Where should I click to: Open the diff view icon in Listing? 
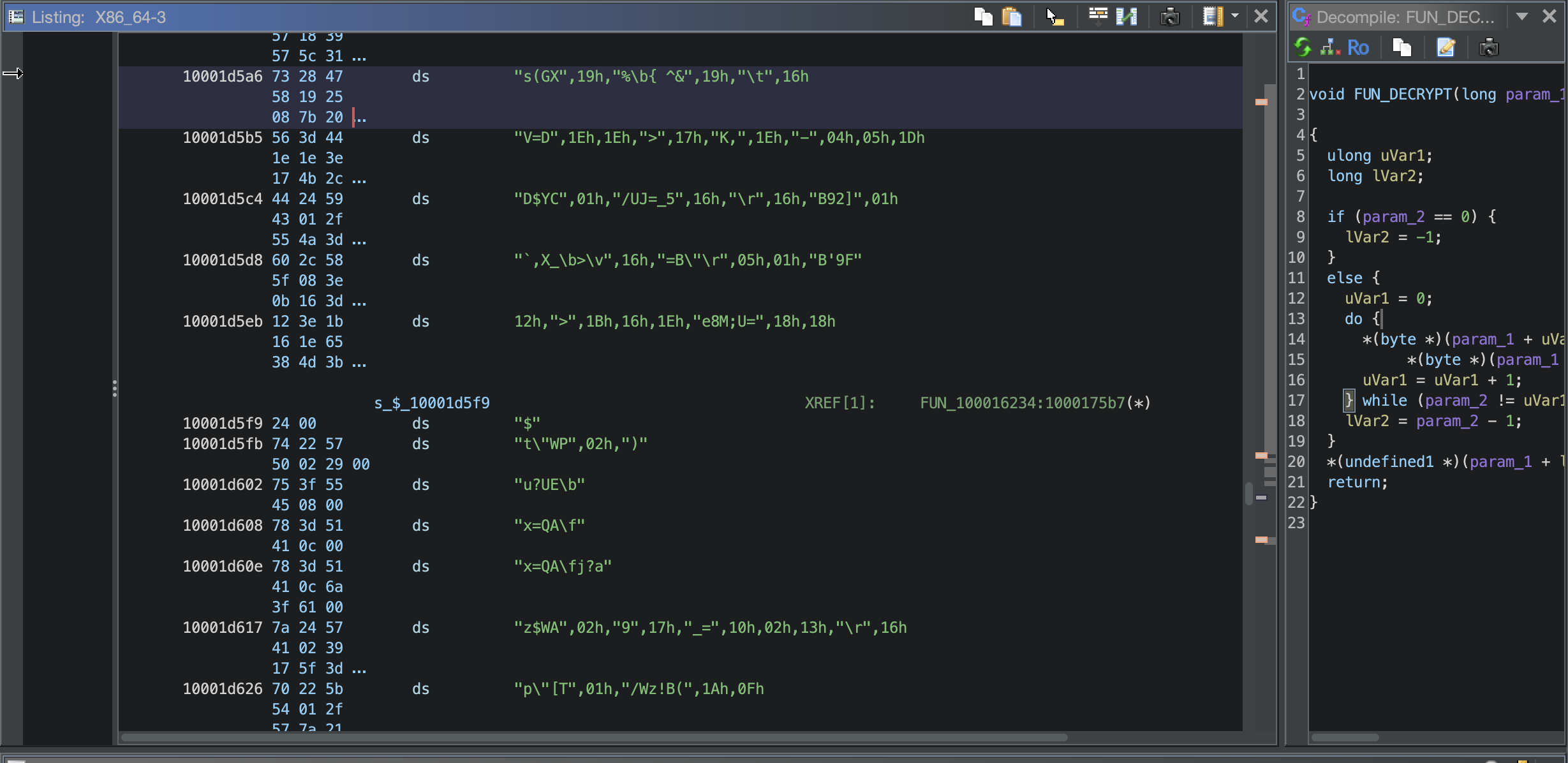[x=1127, y=17]
